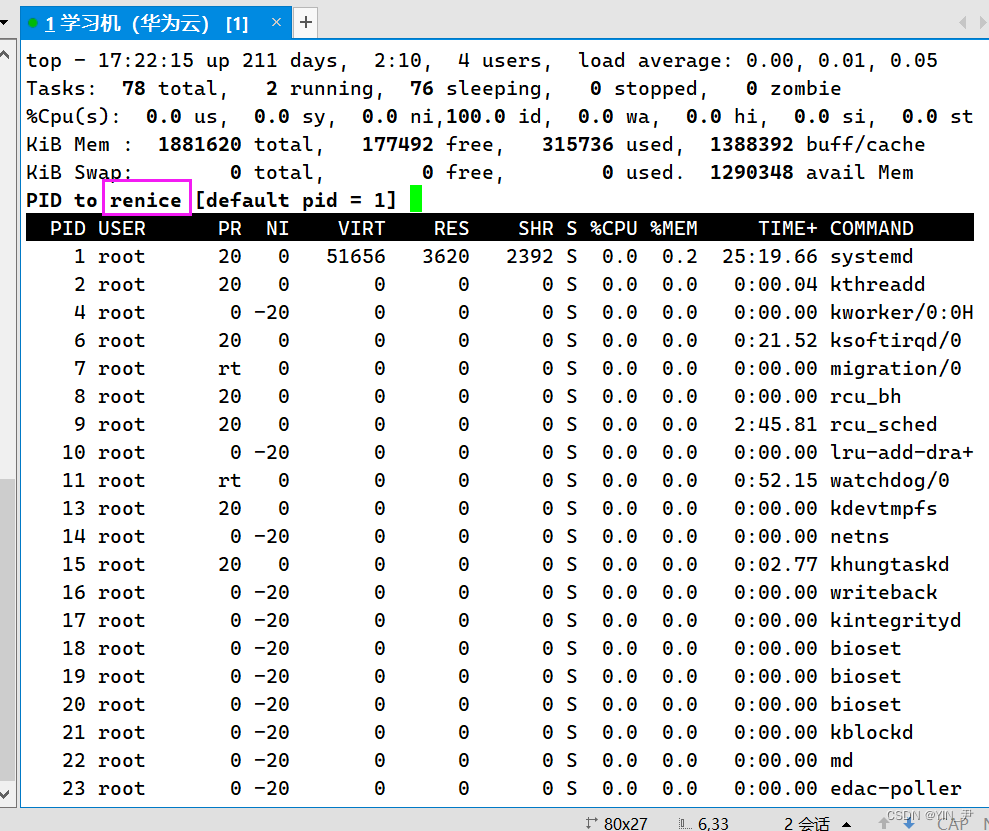Click the 51656 VIRT value
Viewport: 989px width, 831px height.
point(356,257)
